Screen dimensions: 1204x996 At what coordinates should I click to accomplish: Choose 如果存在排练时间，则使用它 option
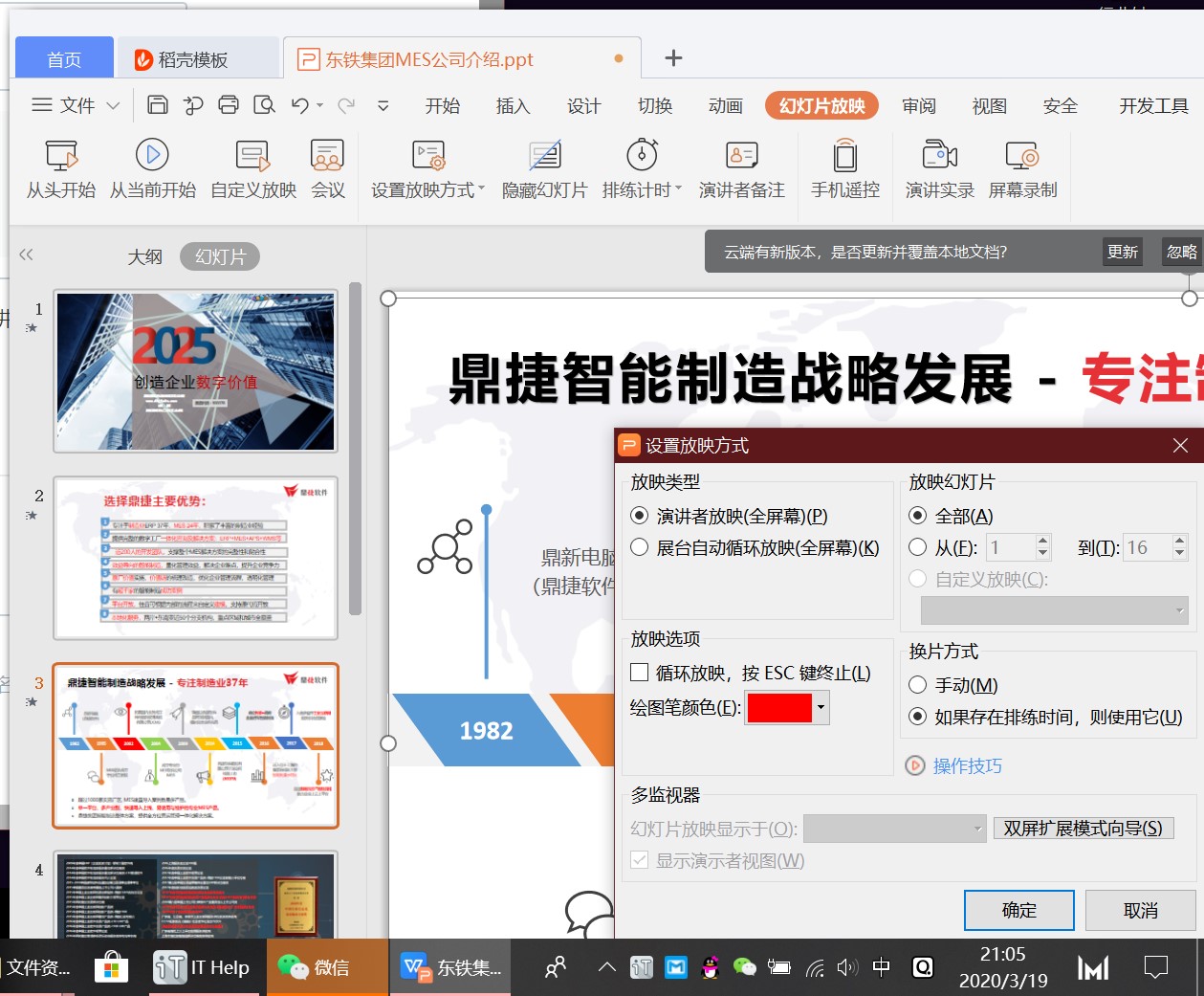917,717
